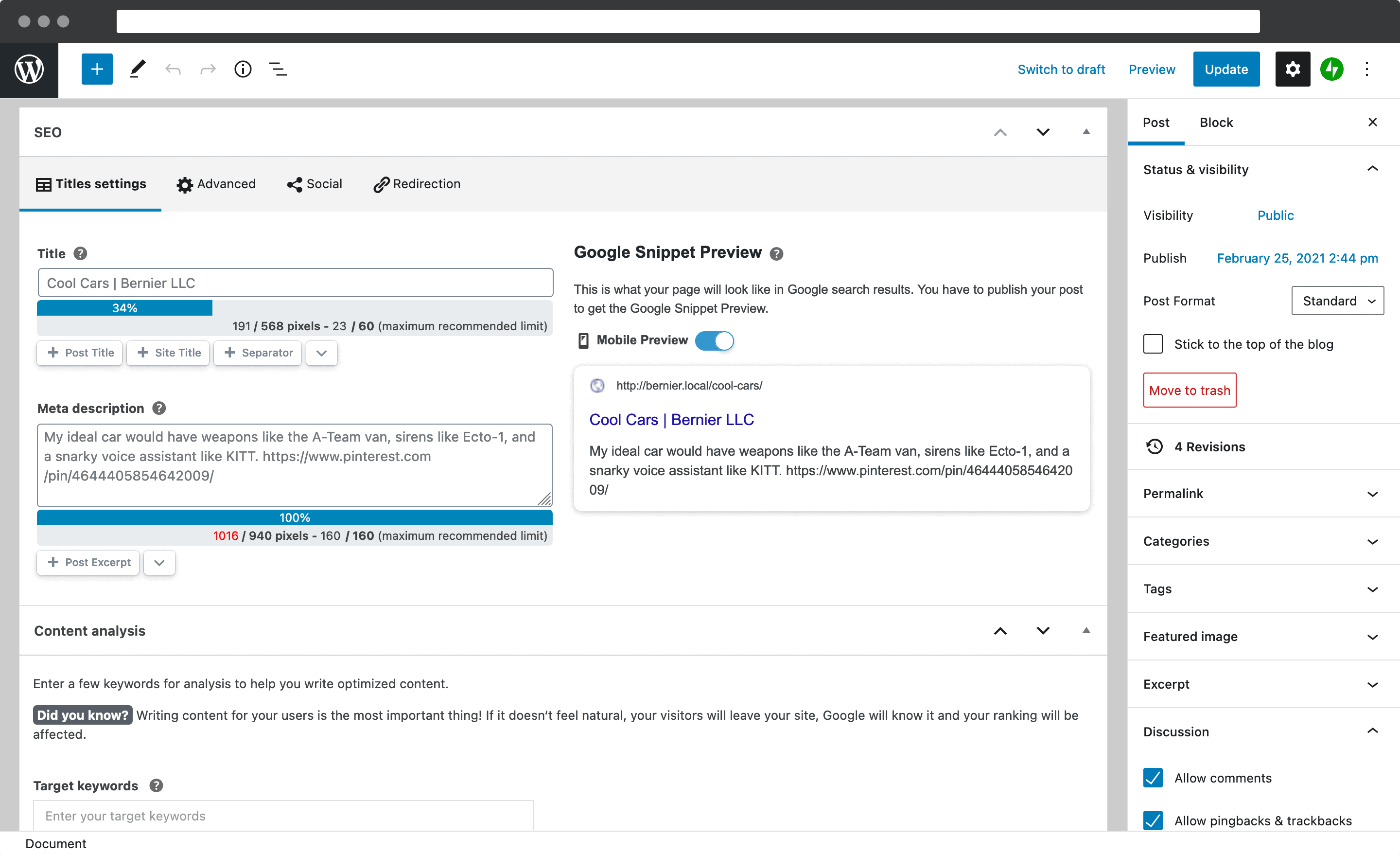Open the Social SEO tab
The width and height of the screenshot is (1400, 855).
315,184
